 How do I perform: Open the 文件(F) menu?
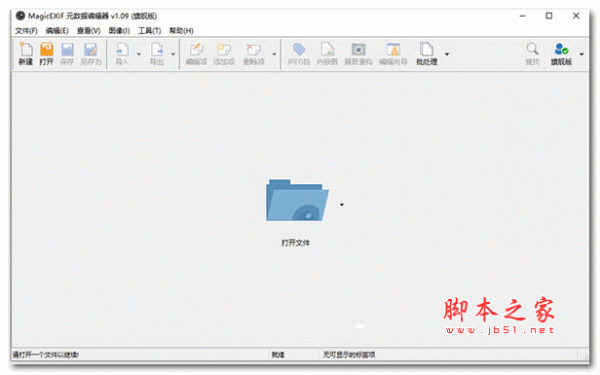pos(26,31)
